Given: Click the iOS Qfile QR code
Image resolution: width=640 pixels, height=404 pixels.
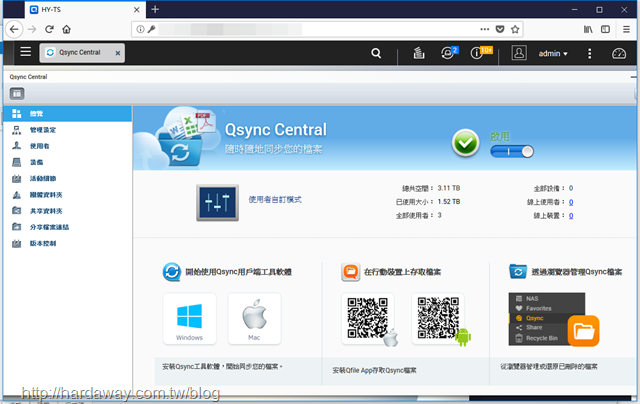Looking at the screenshot, I should [368, 319].
